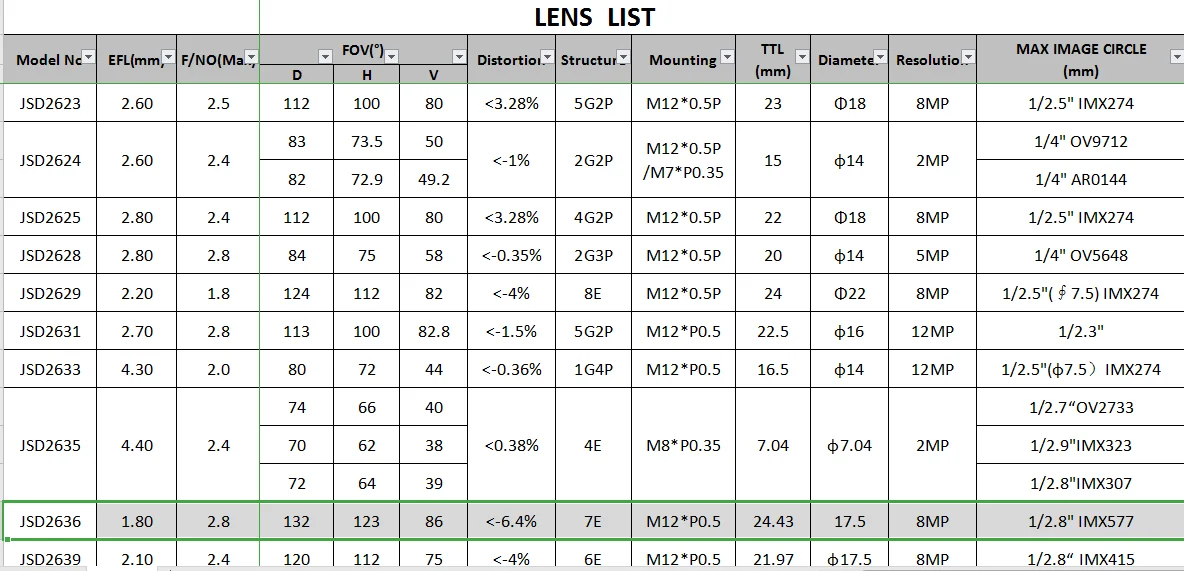Open the EFL(mm) column filter arrow
The width and height of the screenshot is (1184, 571).
168,58
